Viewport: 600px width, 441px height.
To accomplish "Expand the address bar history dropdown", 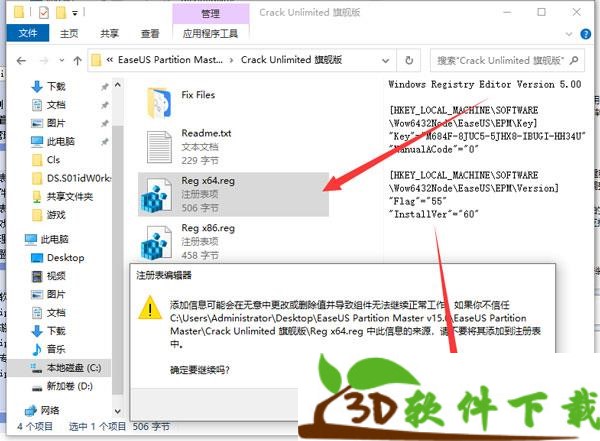I will pyautogui.click(x=386, y=60).
